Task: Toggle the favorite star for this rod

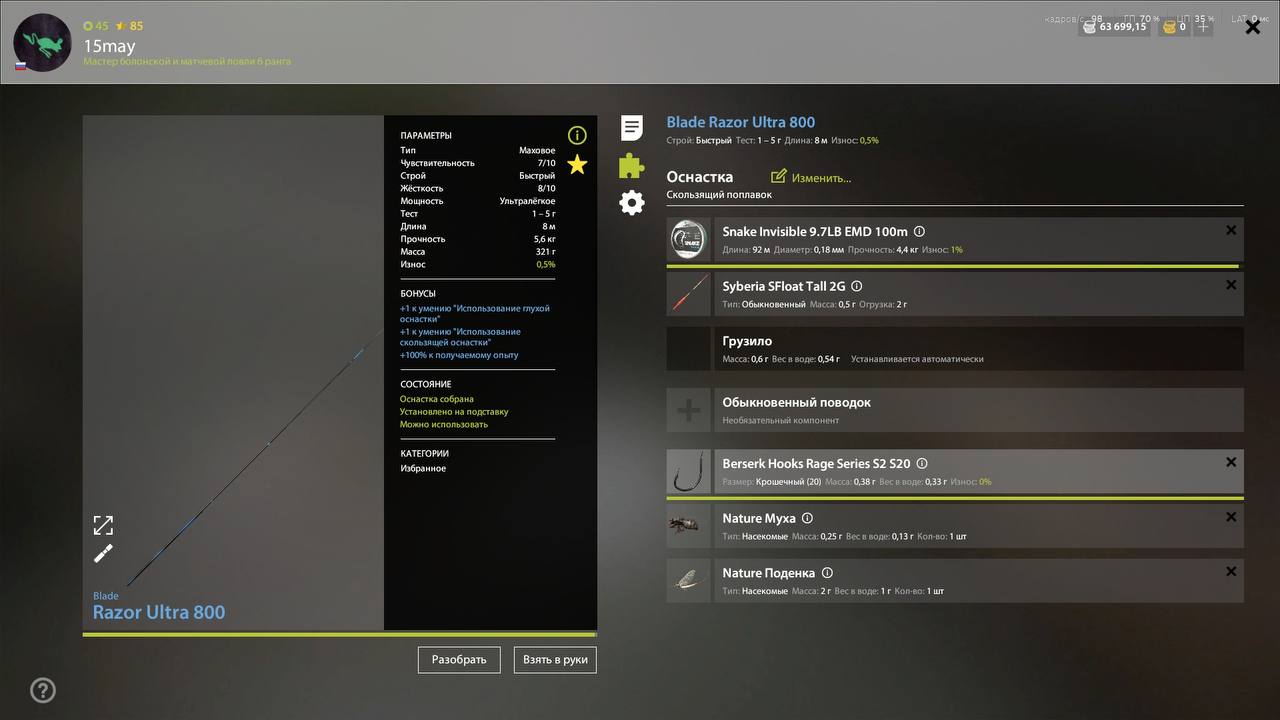Action: click(x=577, y=165)
